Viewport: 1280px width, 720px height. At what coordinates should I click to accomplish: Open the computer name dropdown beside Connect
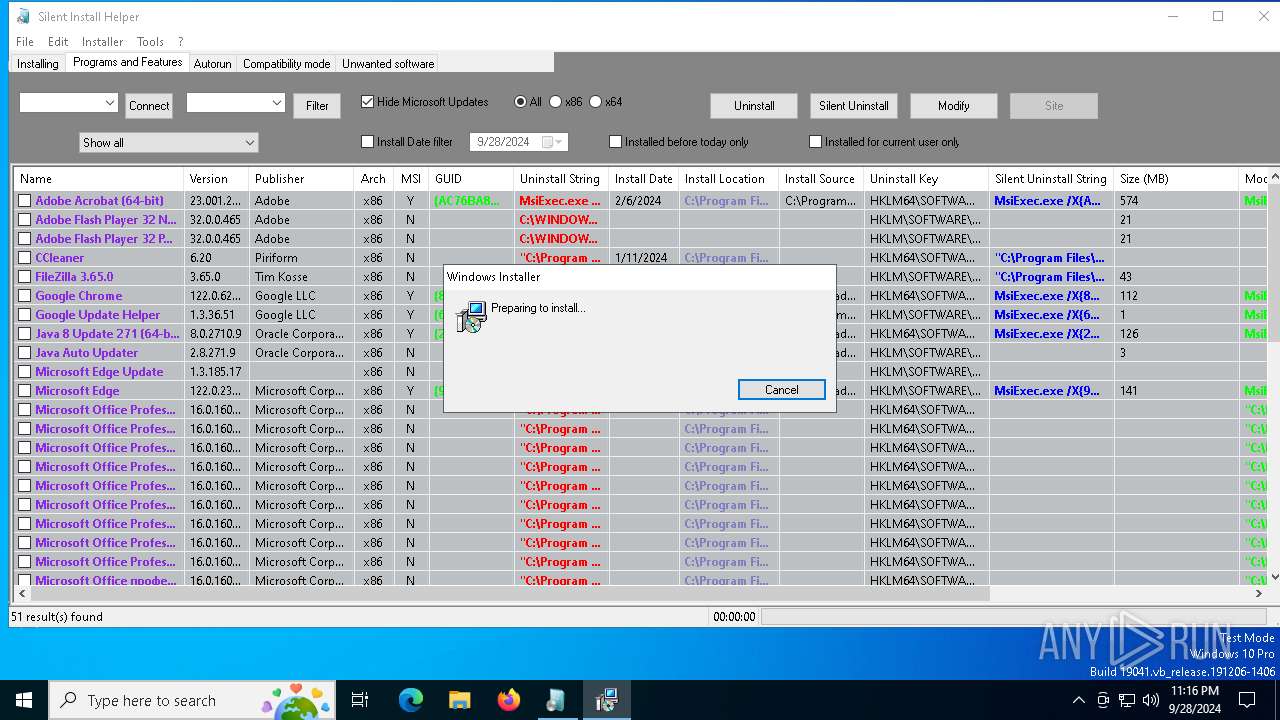(110, 103)
